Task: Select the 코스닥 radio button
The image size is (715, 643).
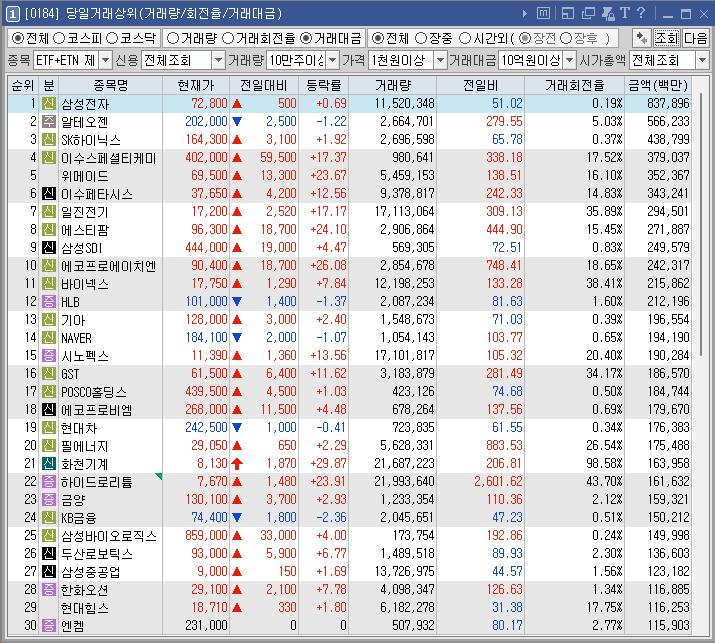Action: pos(112,38)
